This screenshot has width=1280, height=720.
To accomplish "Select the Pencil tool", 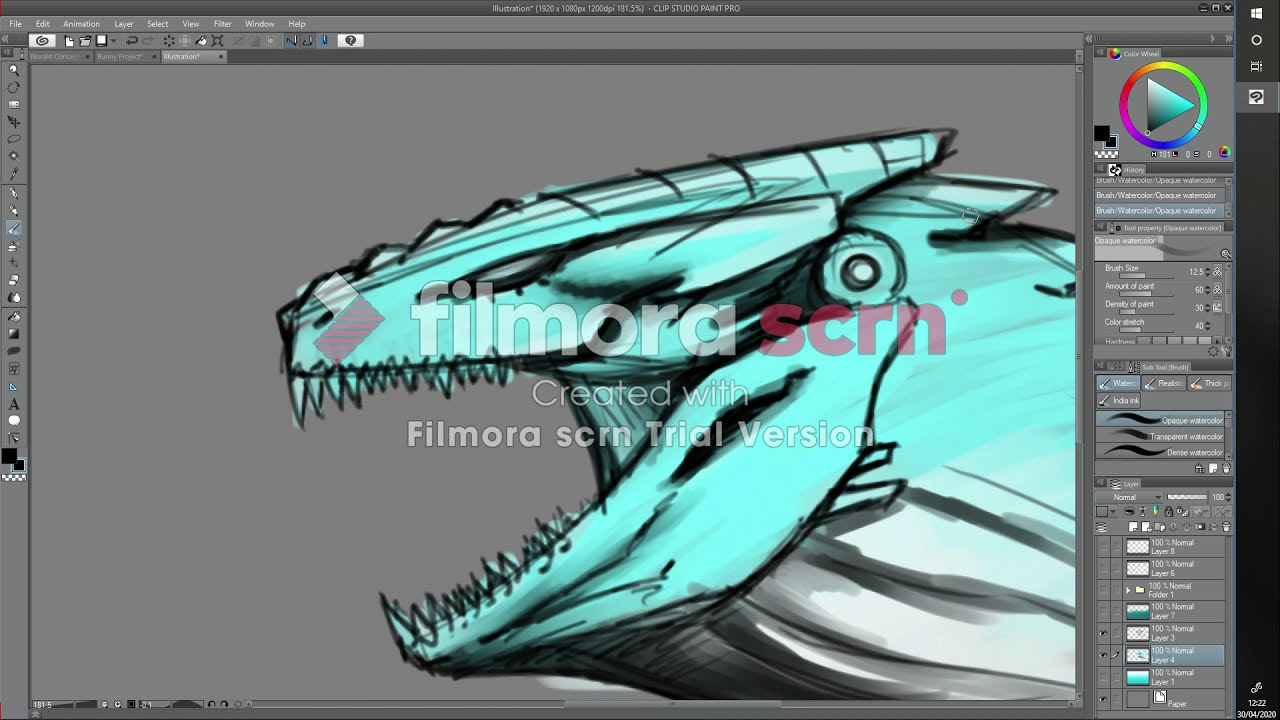I will [x=14, y=210].
